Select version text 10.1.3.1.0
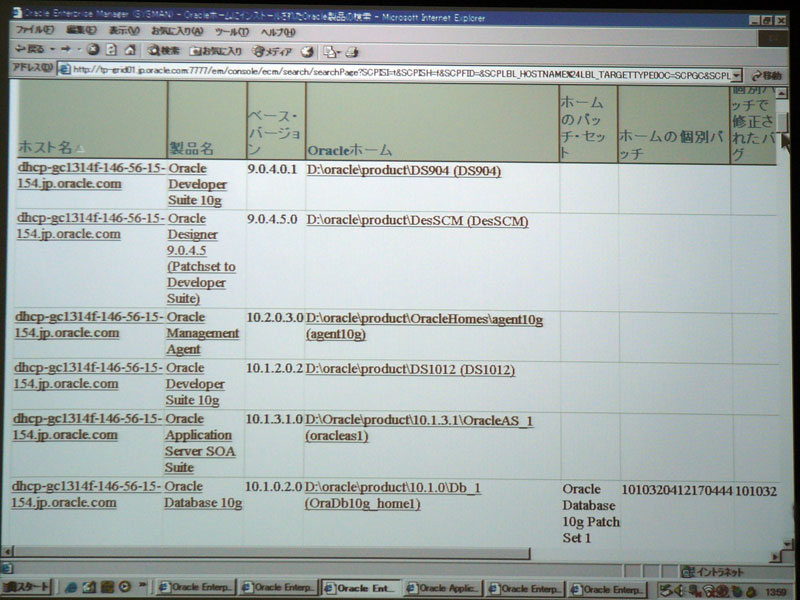 click(274, 419)
